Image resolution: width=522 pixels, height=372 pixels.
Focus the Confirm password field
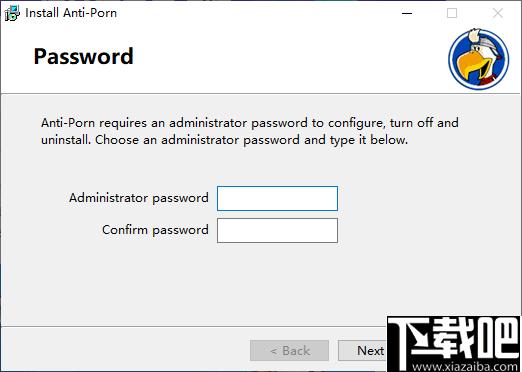click(x=277, y=230)
